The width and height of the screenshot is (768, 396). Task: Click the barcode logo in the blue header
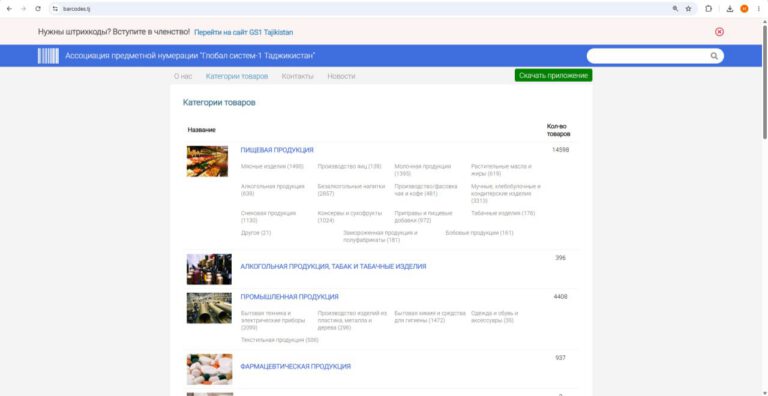[48, 56]
